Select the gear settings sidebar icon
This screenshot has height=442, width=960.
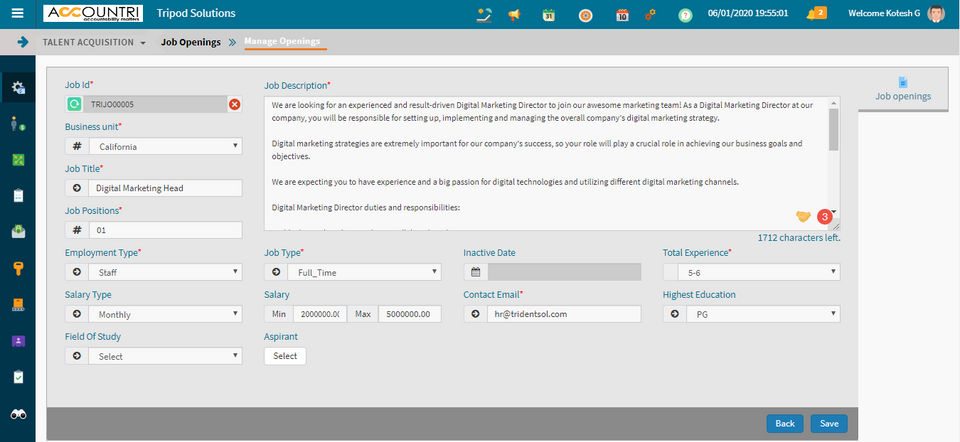click(x=18, y=87)
